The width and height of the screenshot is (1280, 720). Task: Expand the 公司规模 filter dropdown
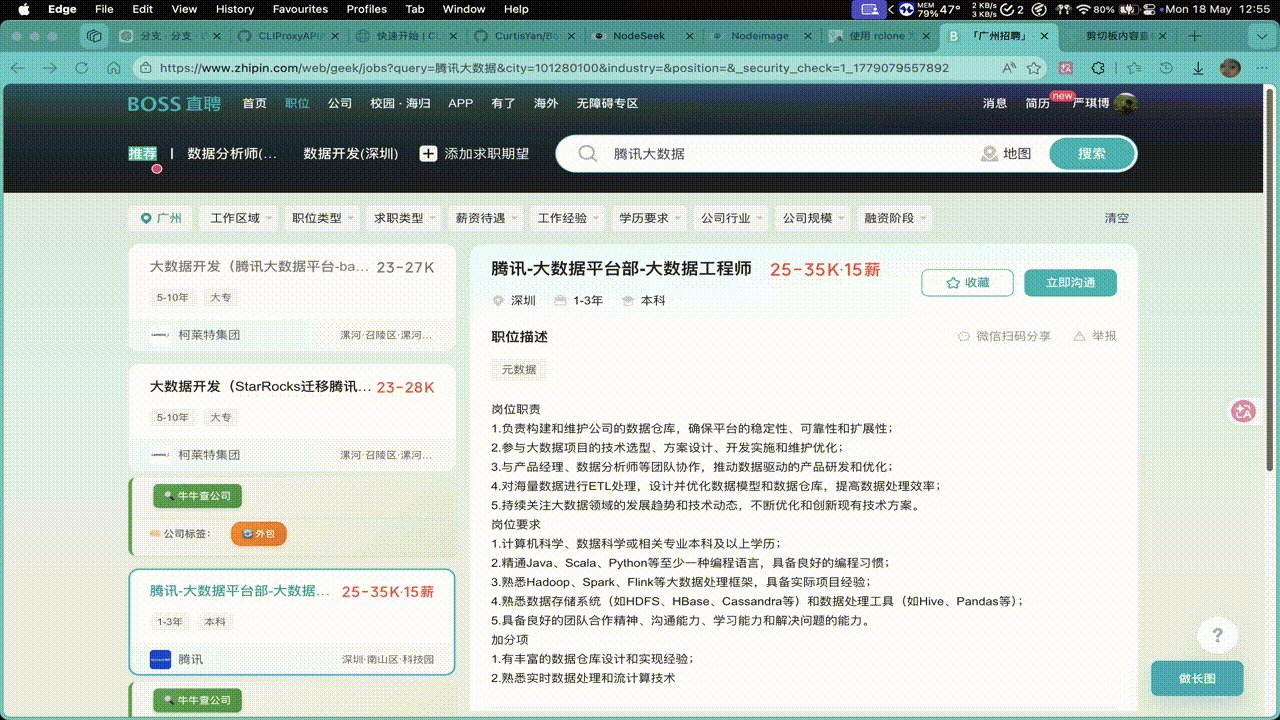[813, 218]
